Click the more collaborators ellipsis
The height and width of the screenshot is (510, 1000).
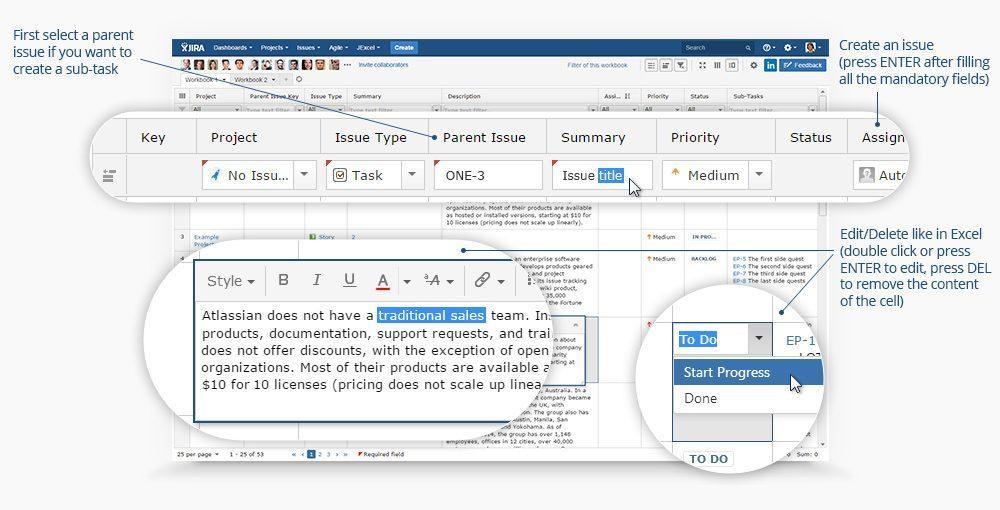click(x=347, y=65)
